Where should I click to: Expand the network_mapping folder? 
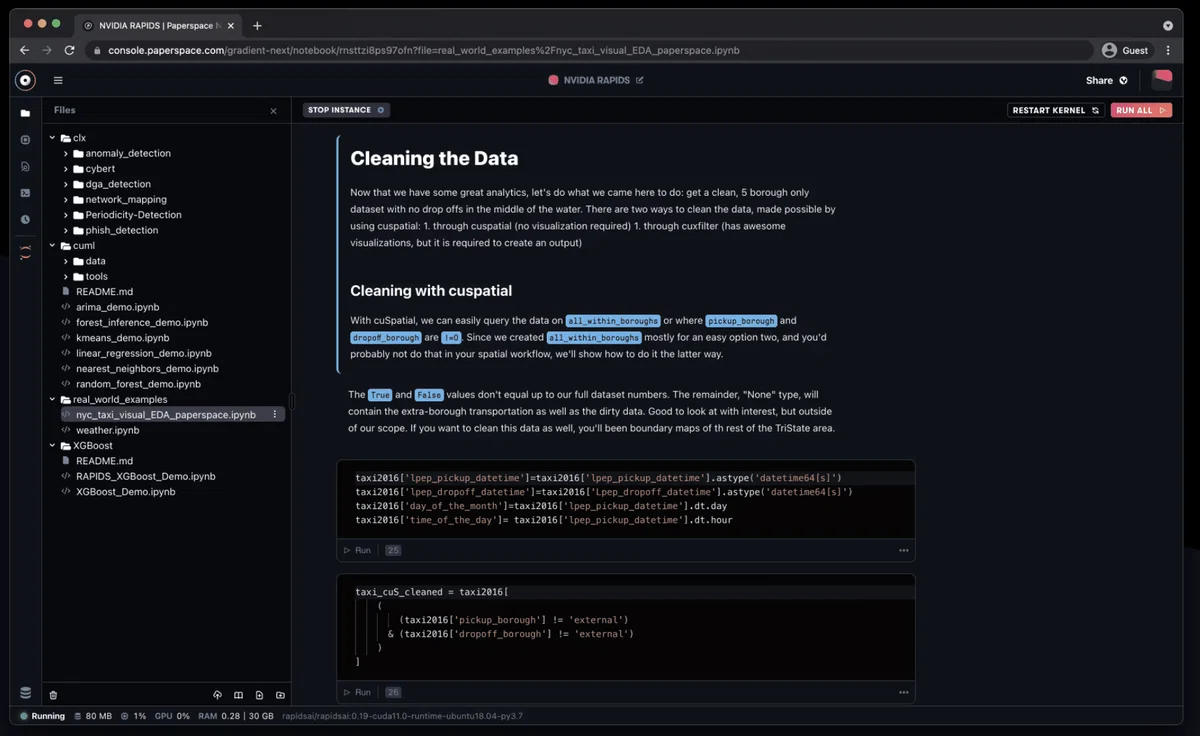(x=65, y=199)
